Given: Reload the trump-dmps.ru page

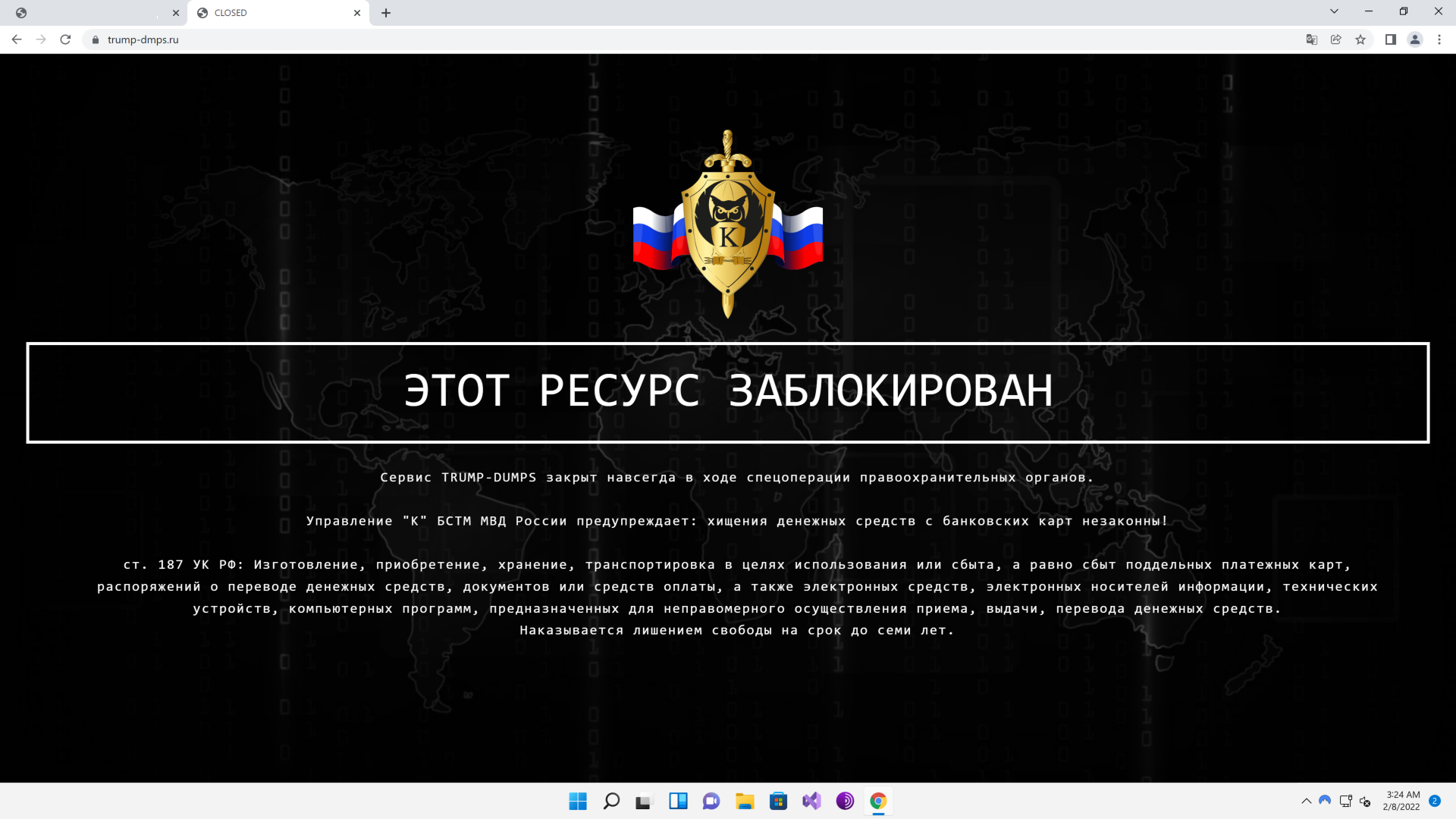Looking at the screenshot, I should tap(65, 39).
